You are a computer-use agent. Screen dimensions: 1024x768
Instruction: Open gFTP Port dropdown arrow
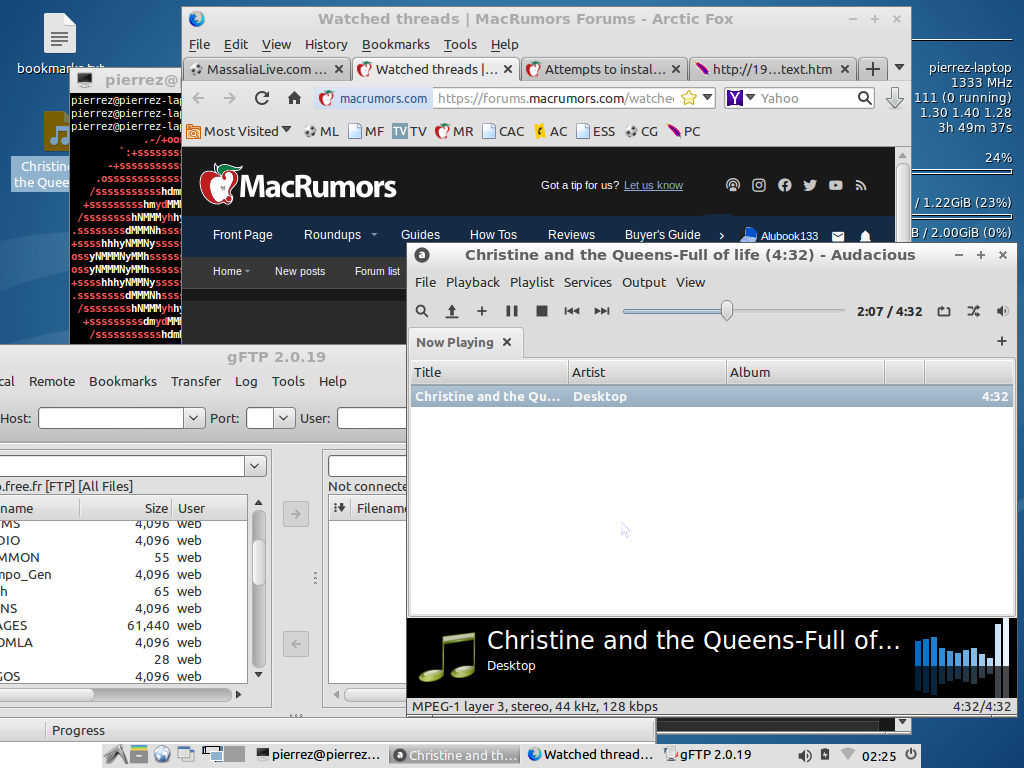tap(283, 418)
